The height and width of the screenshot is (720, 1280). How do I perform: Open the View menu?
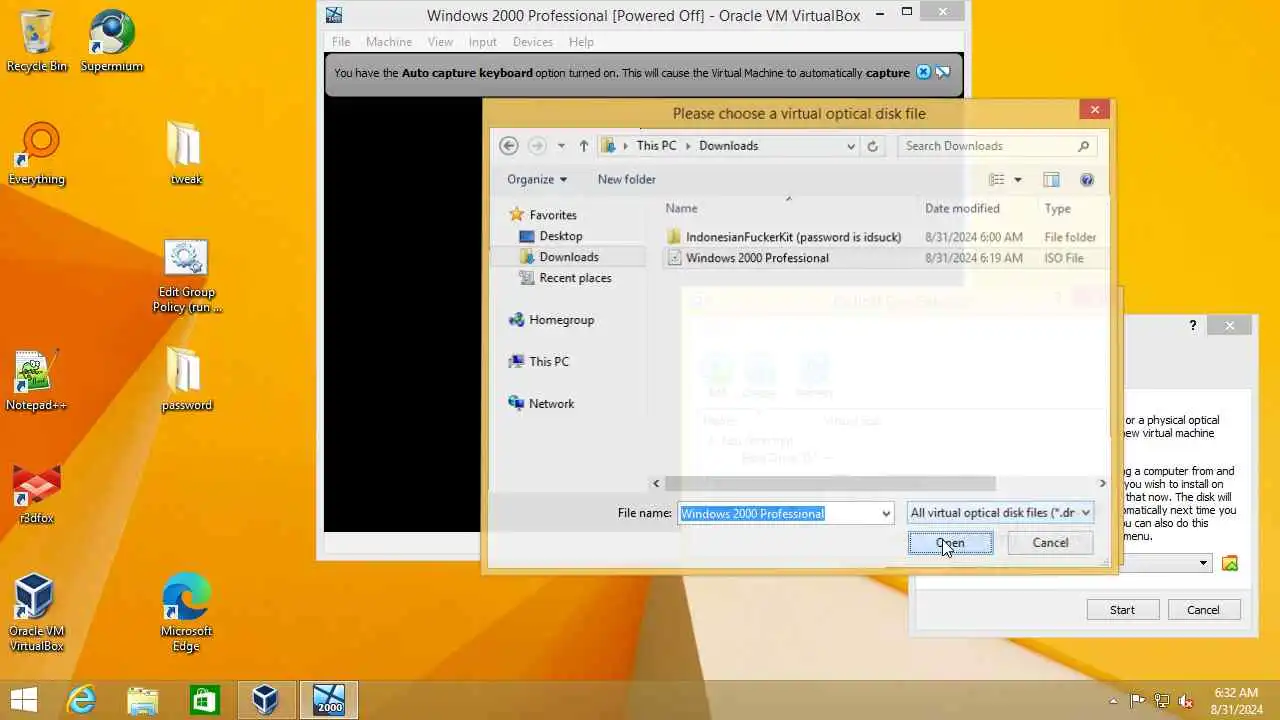click(440, 42)
